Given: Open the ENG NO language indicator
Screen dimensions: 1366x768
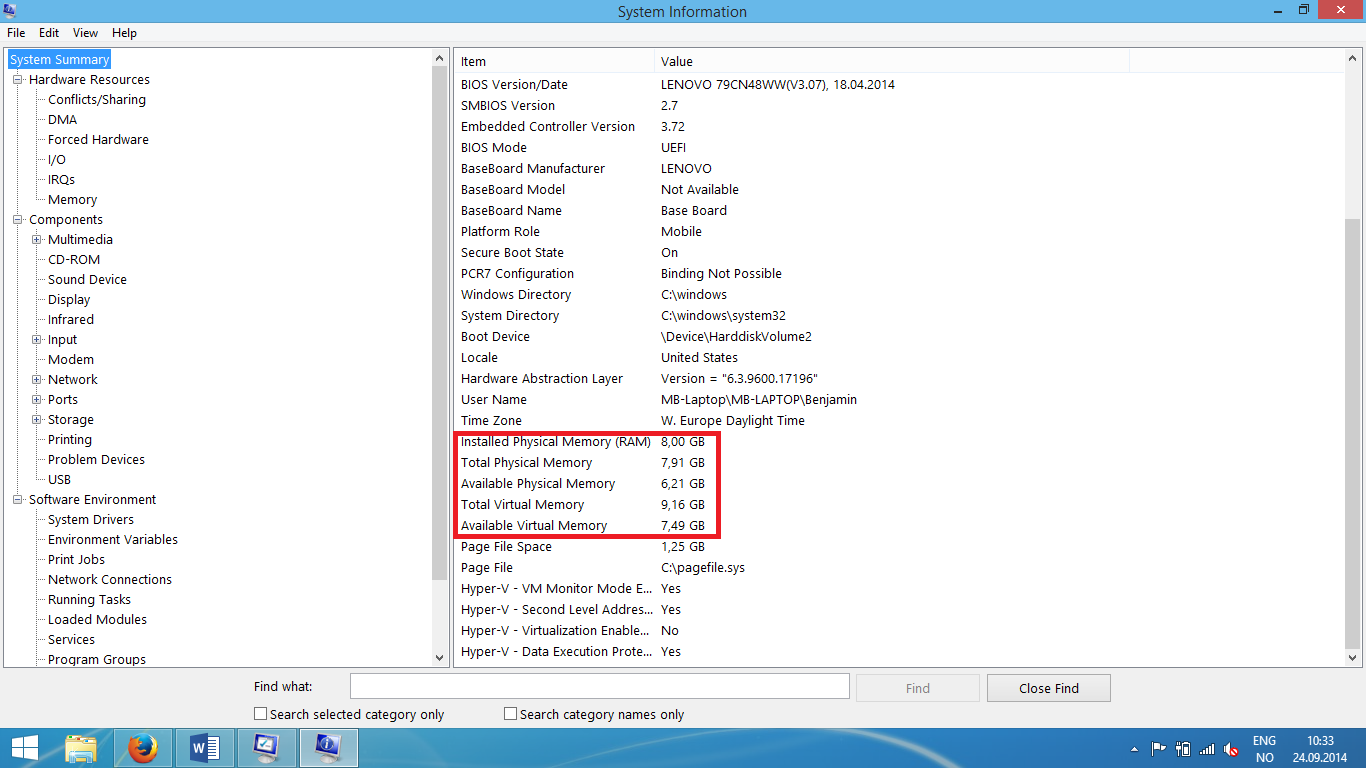Looking at the screenshot, I should (x=1264, y=749).
